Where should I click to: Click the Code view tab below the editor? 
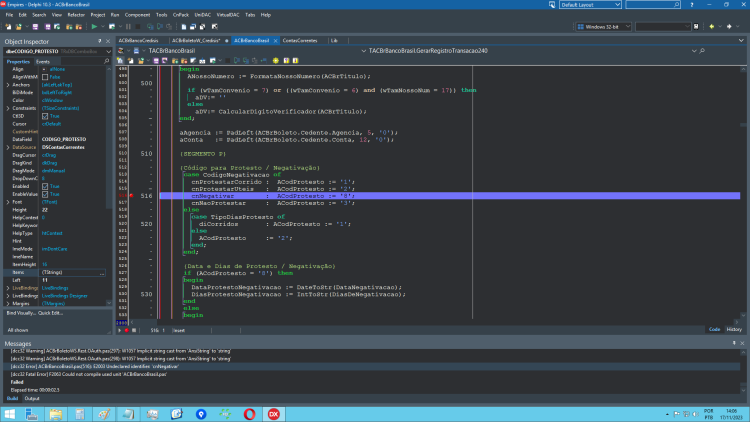click(x=715, y=330)
